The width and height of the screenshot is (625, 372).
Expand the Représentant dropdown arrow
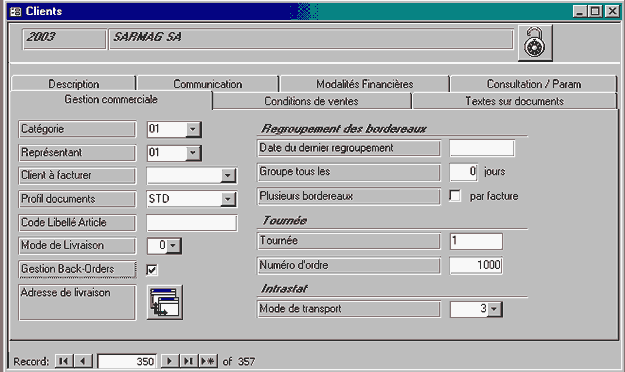[193, 153]
